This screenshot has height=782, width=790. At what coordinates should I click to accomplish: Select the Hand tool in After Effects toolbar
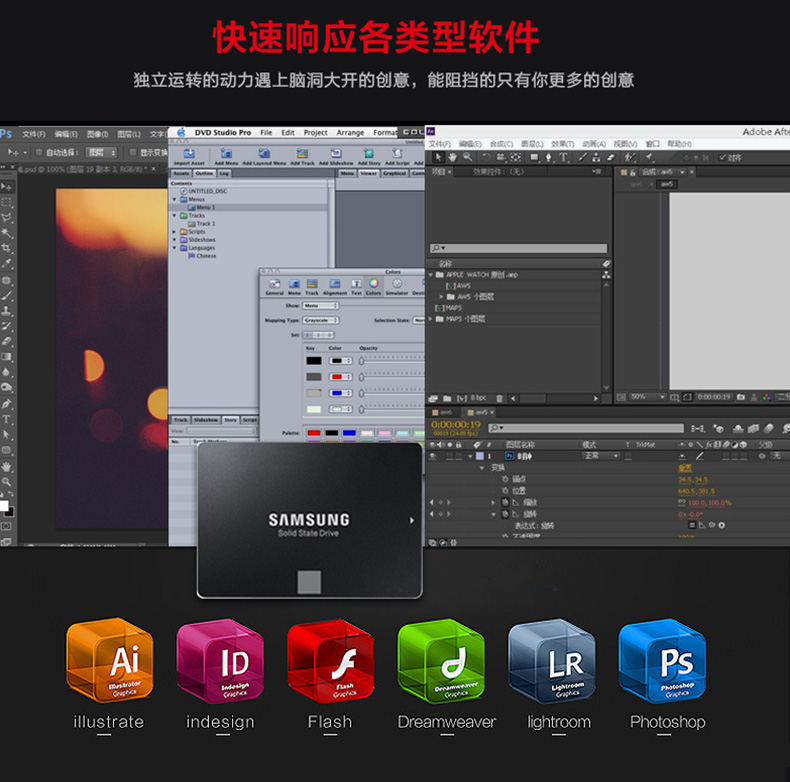[452, 157]
